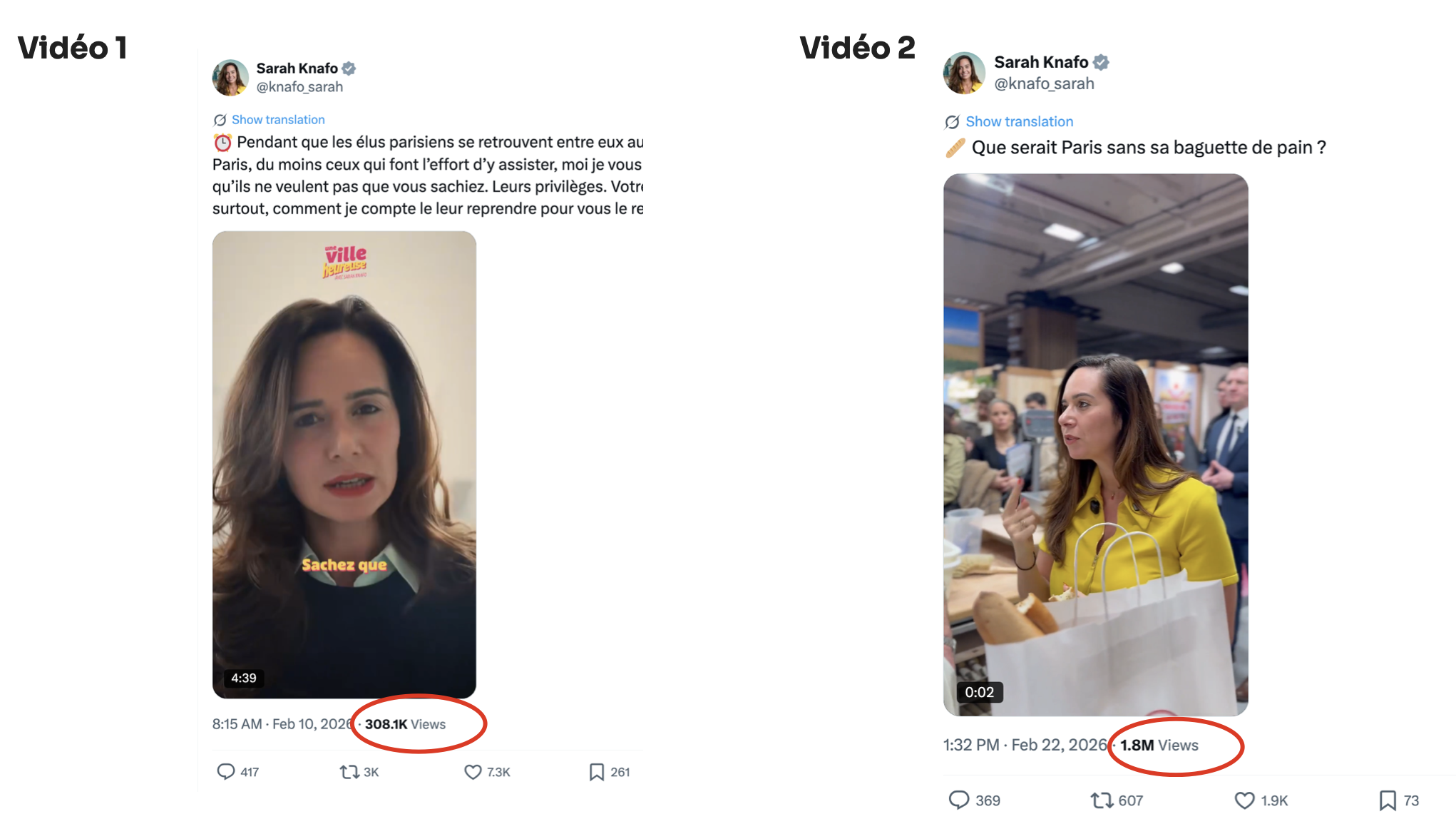Click the repost icon showing 3K
Image resolution: width=1456 pixels, height=829 pixels.
(x=349, y=771)
